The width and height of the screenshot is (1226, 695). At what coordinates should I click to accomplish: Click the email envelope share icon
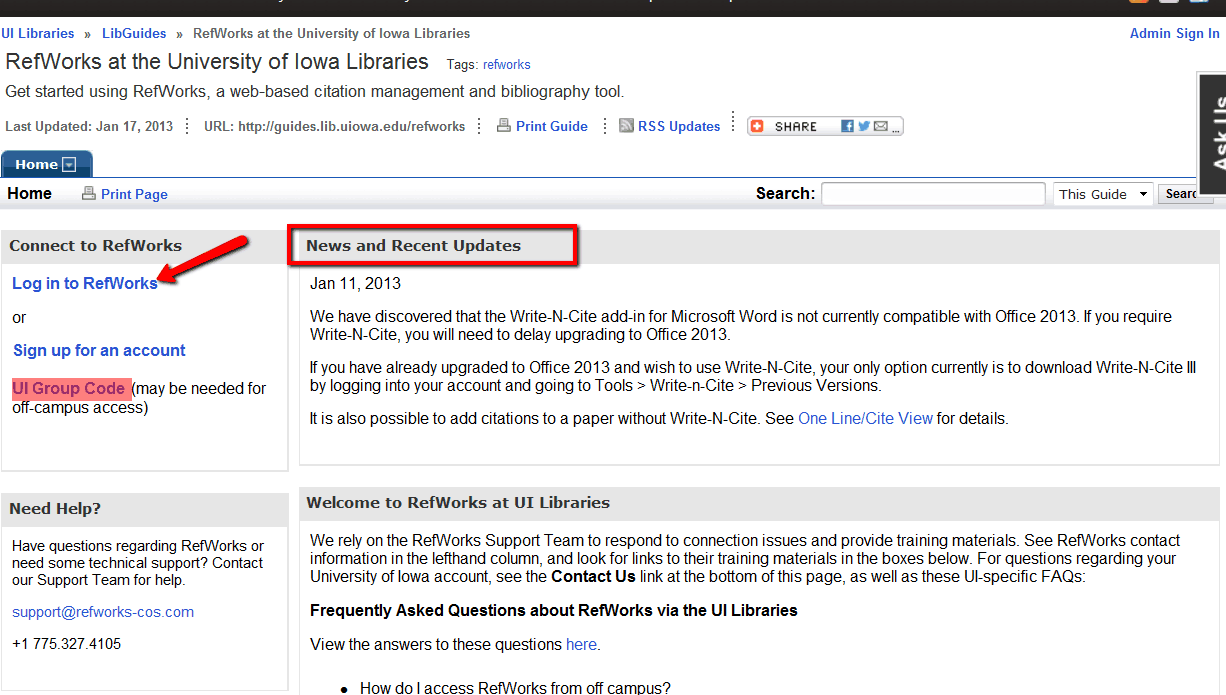click(x=880, y=126)
